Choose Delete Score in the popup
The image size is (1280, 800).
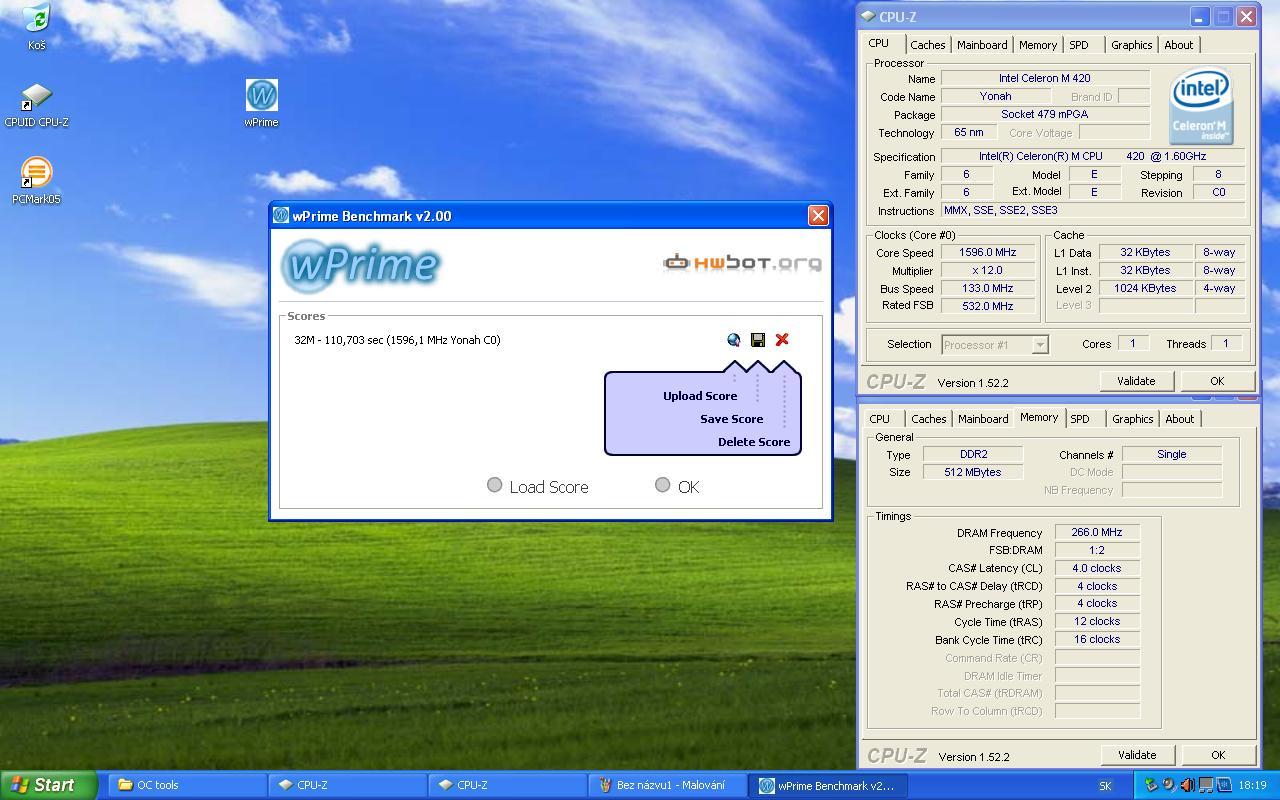coord(754,442)
